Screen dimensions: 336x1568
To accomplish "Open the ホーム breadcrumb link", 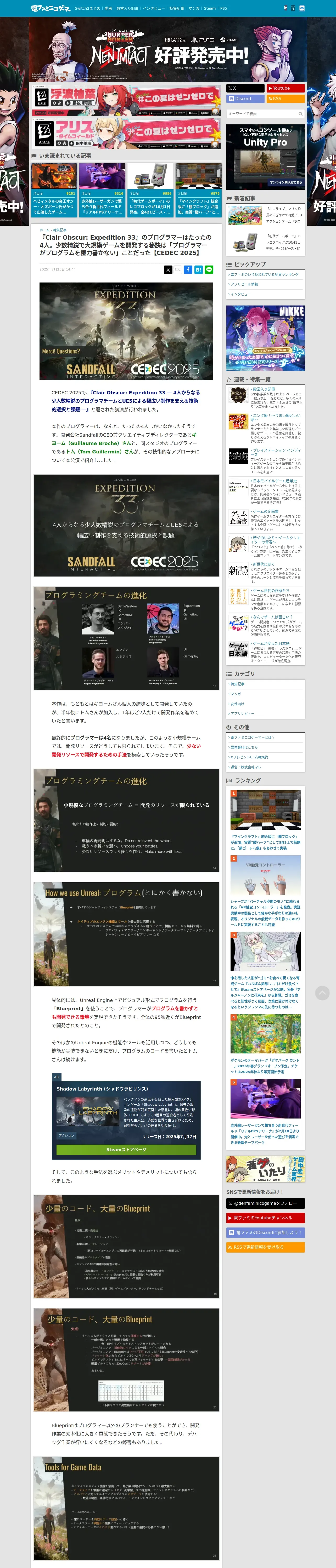I will coord(44,230).
